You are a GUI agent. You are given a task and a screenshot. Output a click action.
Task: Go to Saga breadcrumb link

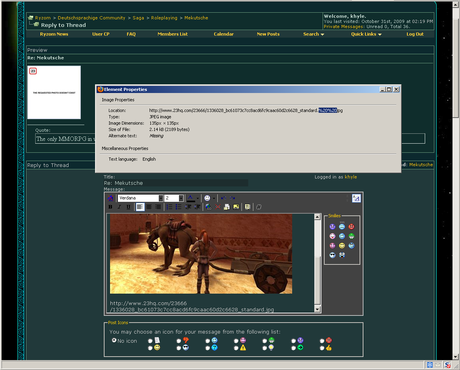138,18
